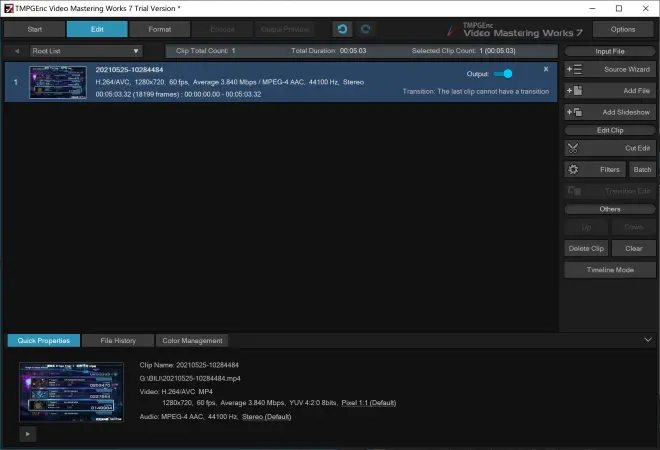
Task: Open the Color Management tab
Action: click(x=192, y=341)
